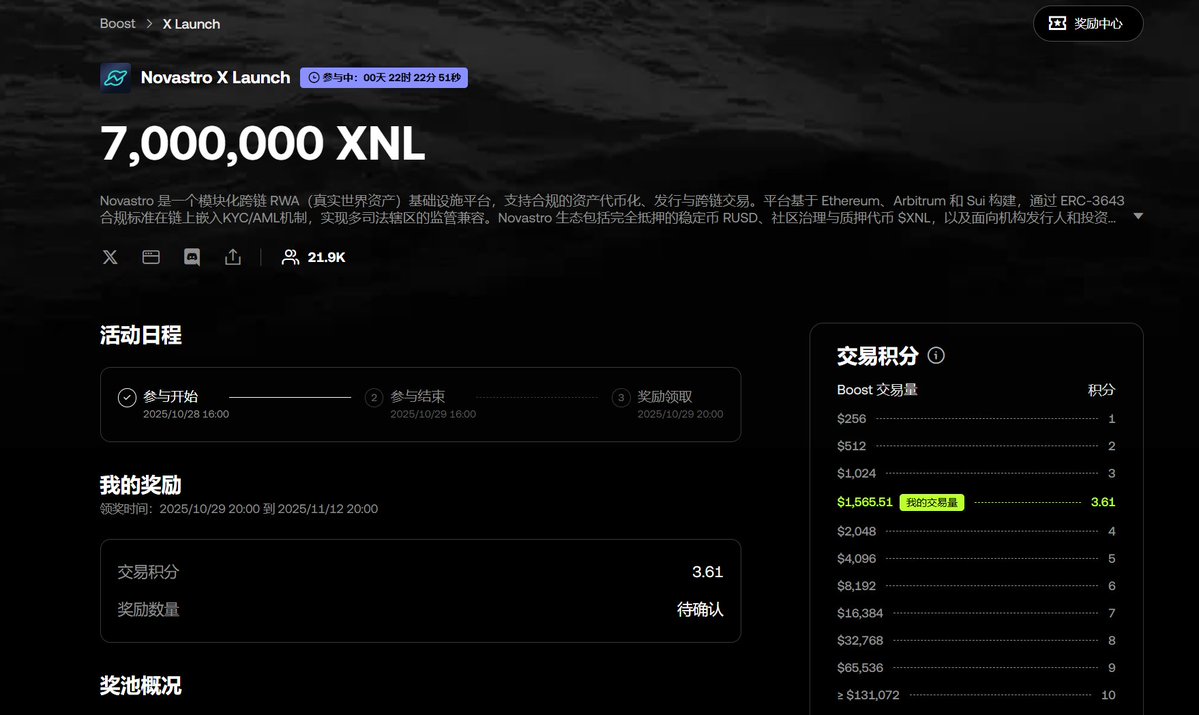Click the 参与结束 date 2025/10/29 16:00
This screenshot has width=1199, height=715.
tap(433, 414)
